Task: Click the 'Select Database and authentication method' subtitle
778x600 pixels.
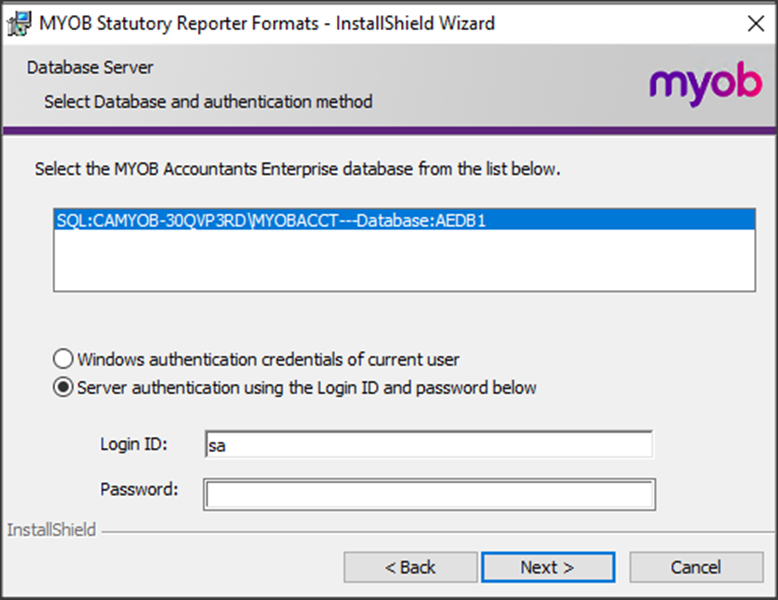Action: (208, 101)
